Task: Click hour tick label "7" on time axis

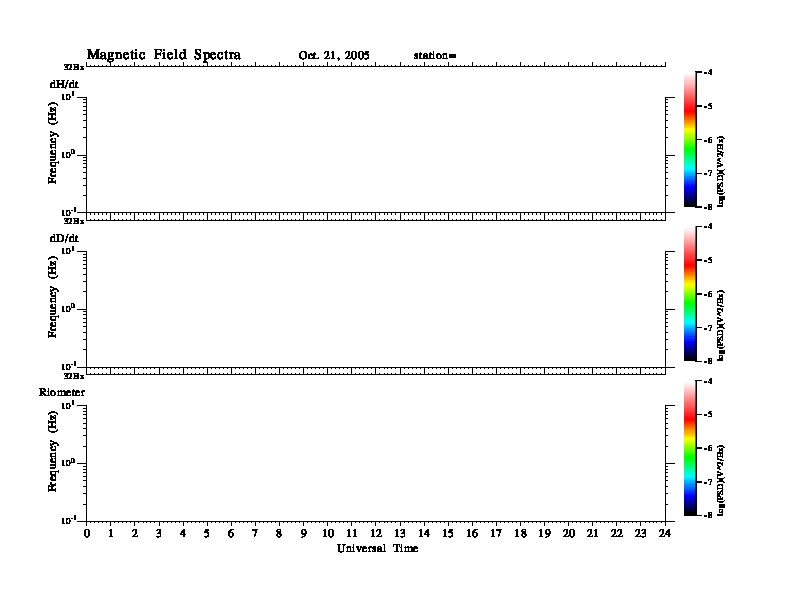Action: tap(255, 533)
